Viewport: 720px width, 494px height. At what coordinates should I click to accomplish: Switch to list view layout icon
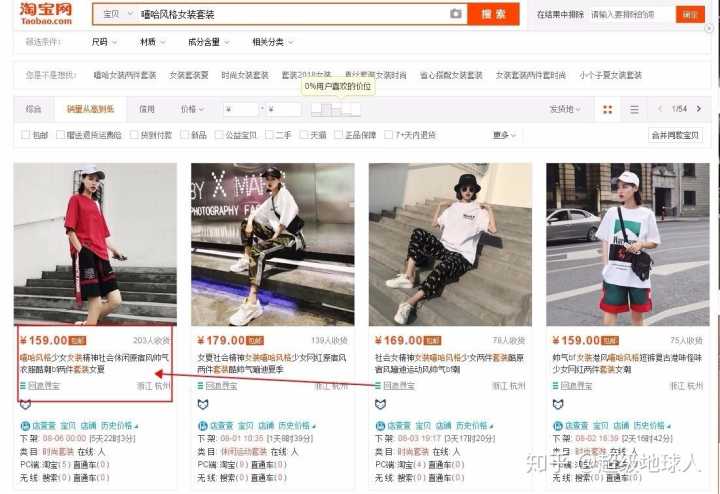[633, 109]
